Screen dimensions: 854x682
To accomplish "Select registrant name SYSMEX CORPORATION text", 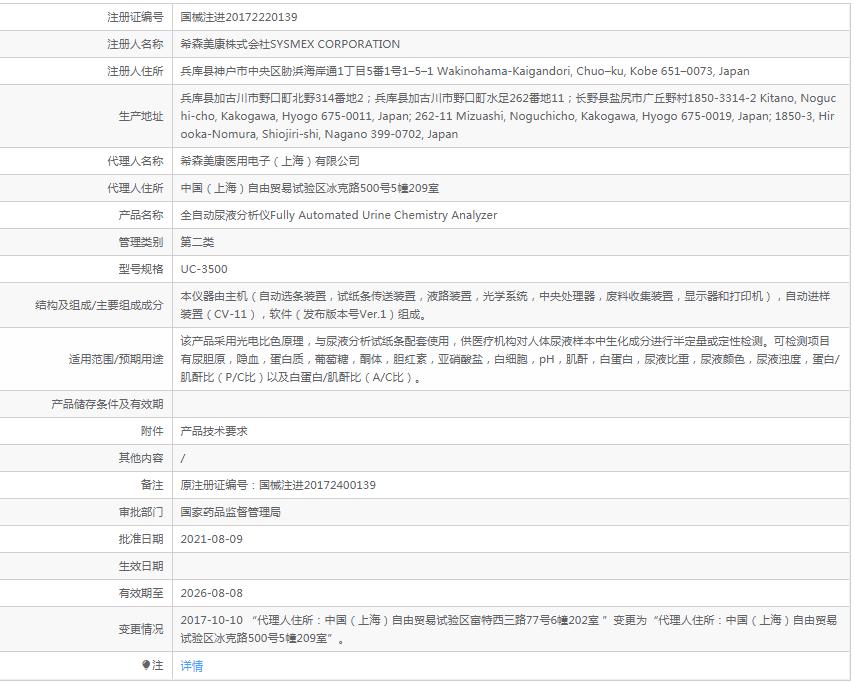I will tap(335, 44).
